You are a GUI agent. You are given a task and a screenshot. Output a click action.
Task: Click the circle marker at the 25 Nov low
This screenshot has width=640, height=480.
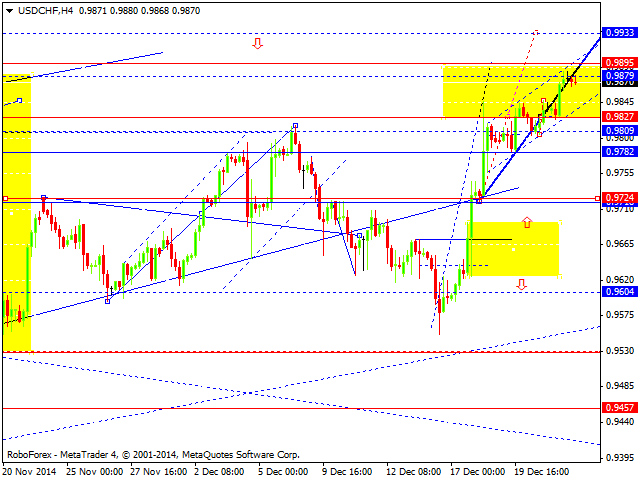(x=107, y=301)
